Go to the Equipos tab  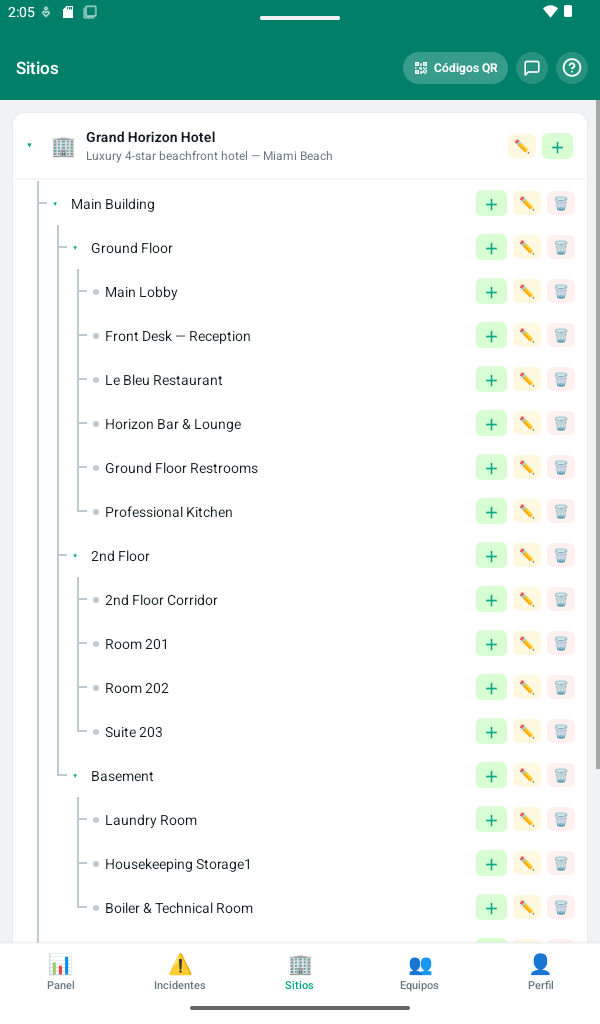(x=419, y=972)
